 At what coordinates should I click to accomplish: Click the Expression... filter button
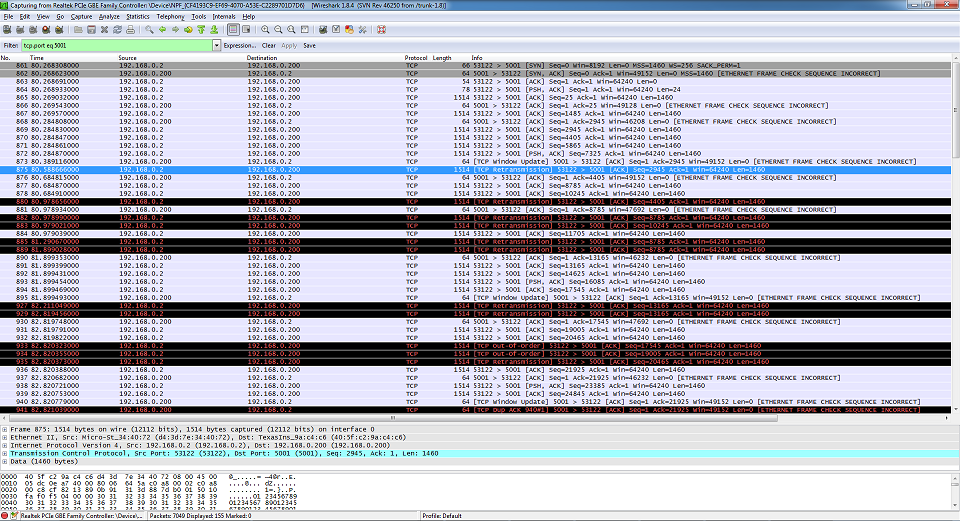239,45
